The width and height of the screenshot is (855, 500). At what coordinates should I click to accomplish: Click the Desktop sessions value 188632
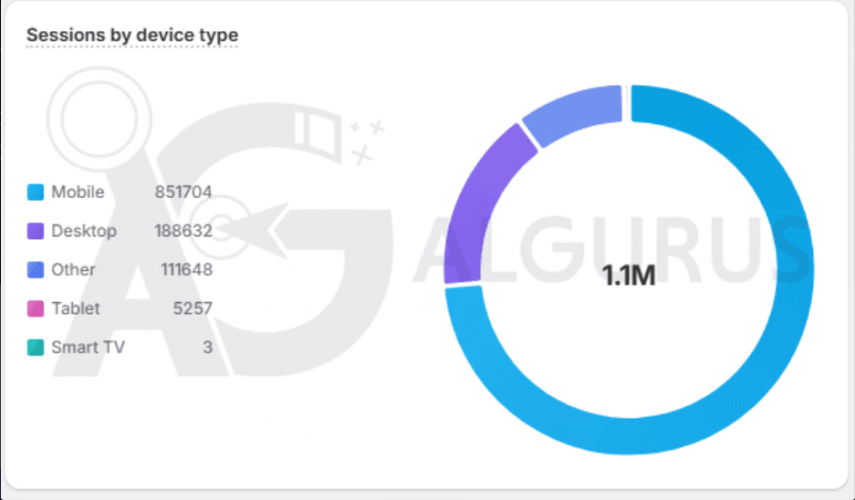pos(183,231)
